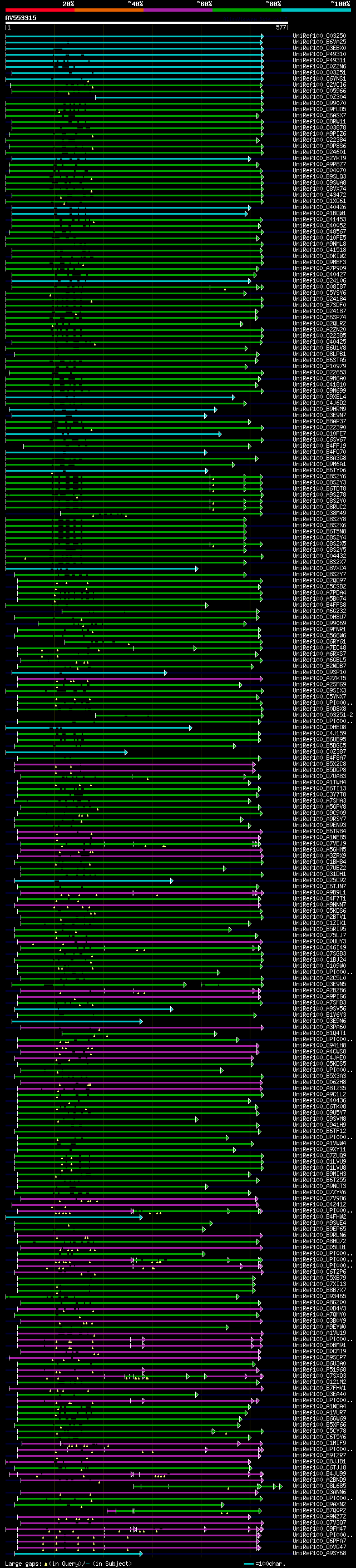Image resolution: width=356 pixels, height=1568 pixels.
Task: Click the cyan ~100% identity legend segment
Action: coord(317,10)
